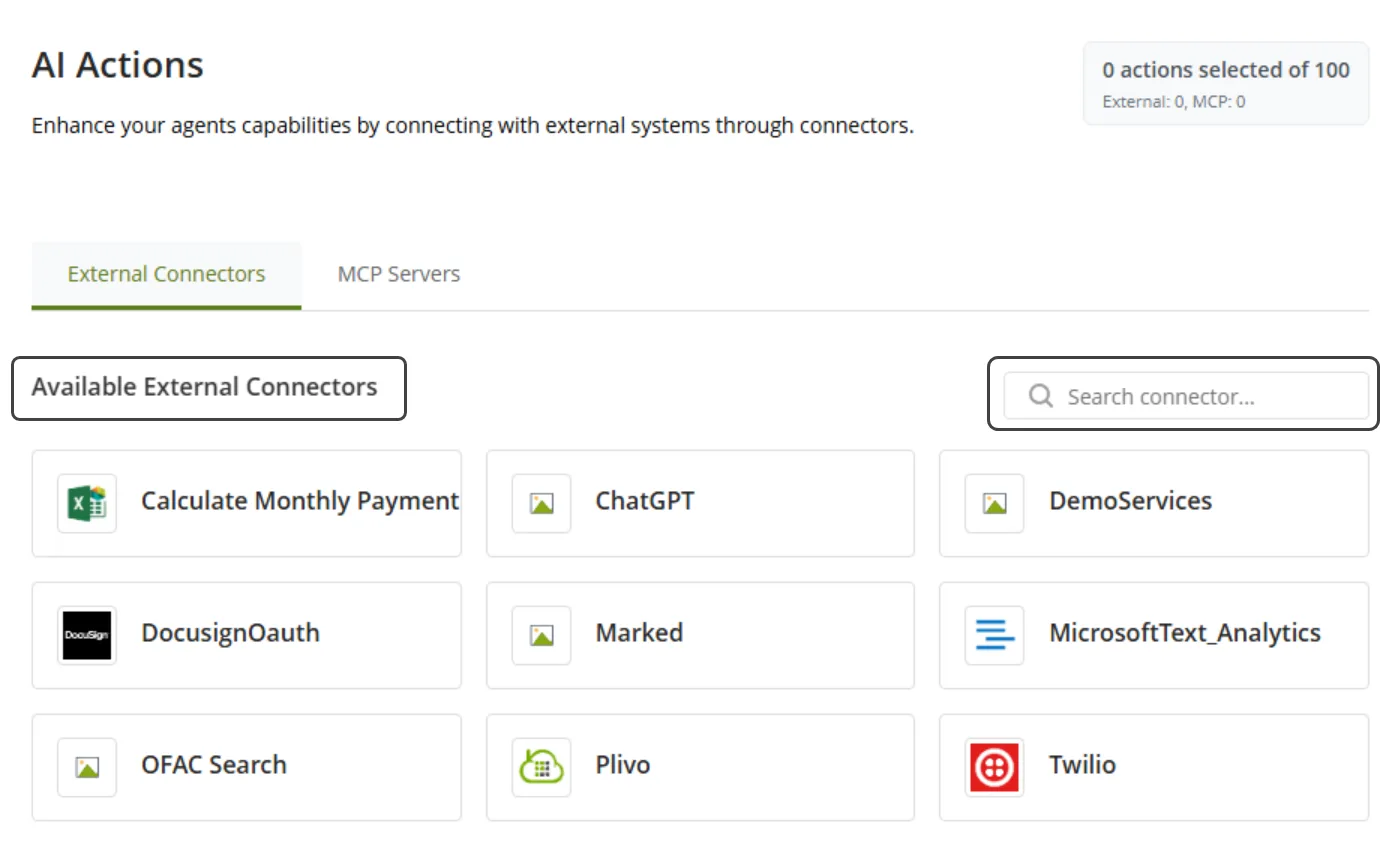Click the Available External Connectors heading
The height and width of the screenshot is (842, 1395).
205,387
